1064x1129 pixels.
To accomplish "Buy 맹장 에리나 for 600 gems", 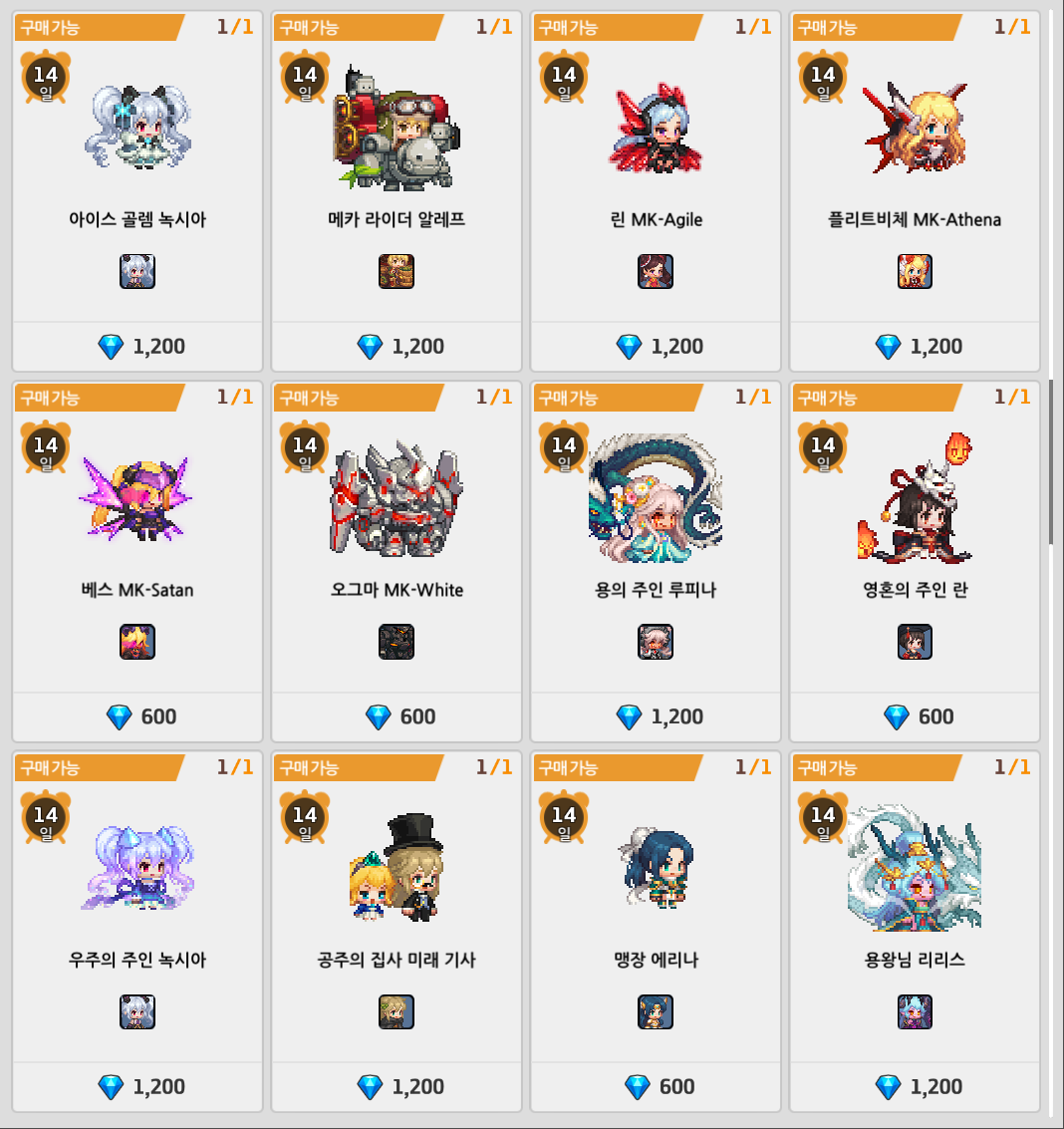I will pos(656,1086).
